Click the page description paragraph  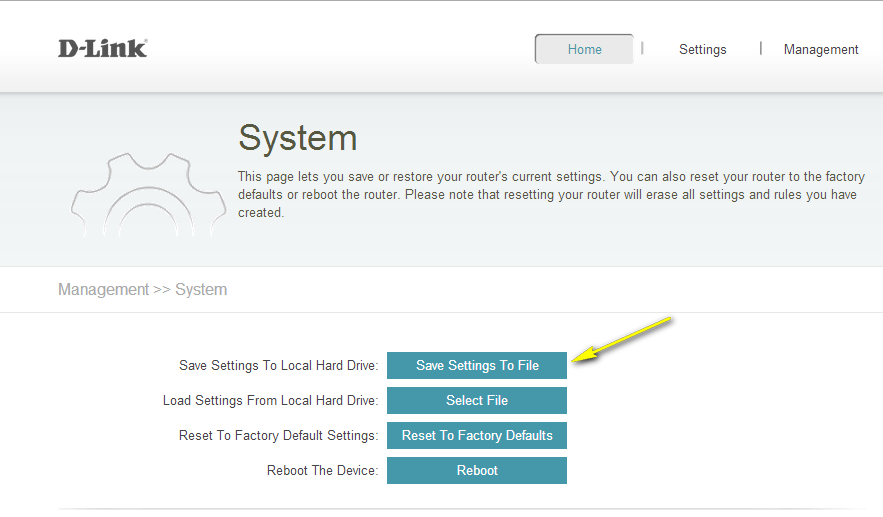[550, 194]
